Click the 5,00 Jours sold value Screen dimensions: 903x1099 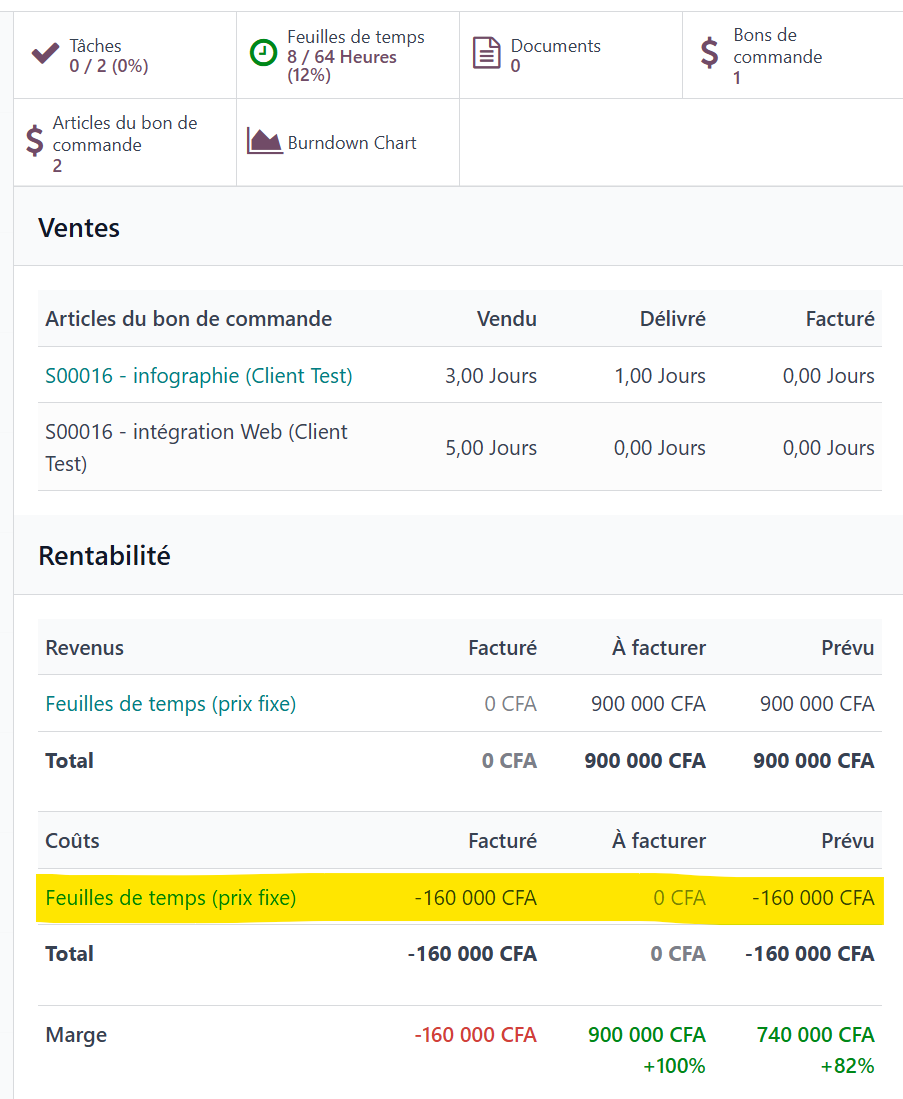[x=491, y=448]
